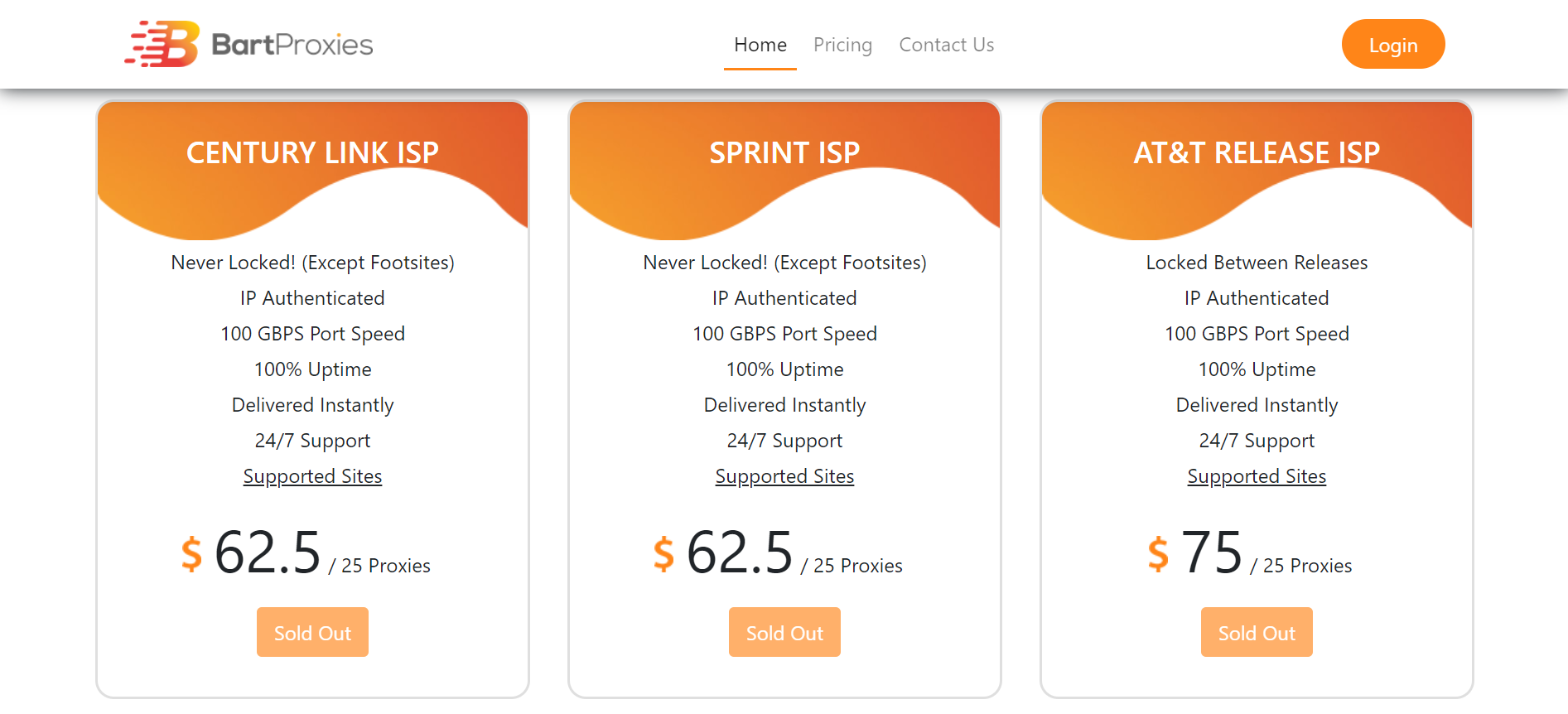The image size is (1568, 714).
Task: Click '100% Uptime' on Century Link card
Action: [312, 369]
